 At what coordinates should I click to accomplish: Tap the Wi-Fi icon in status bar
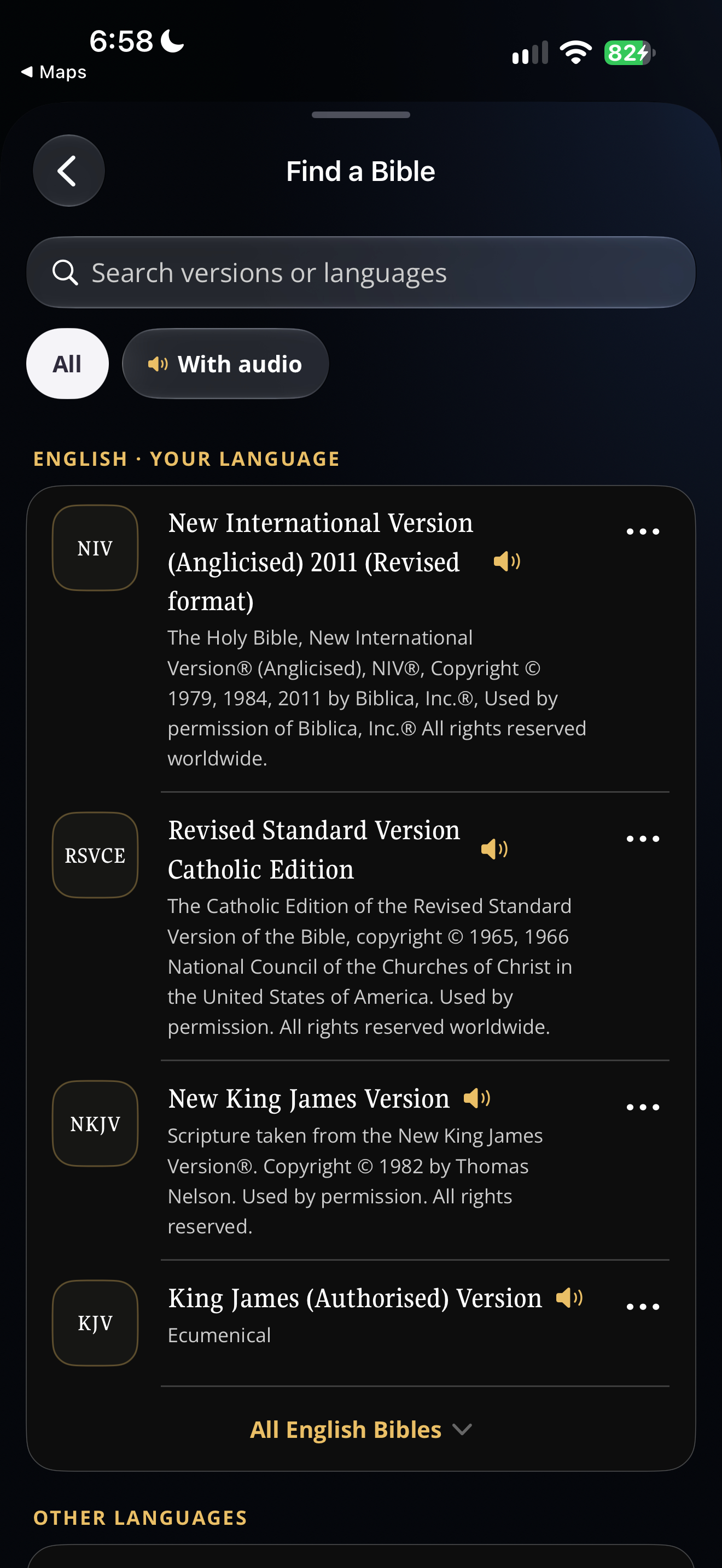tap(576, 52)
